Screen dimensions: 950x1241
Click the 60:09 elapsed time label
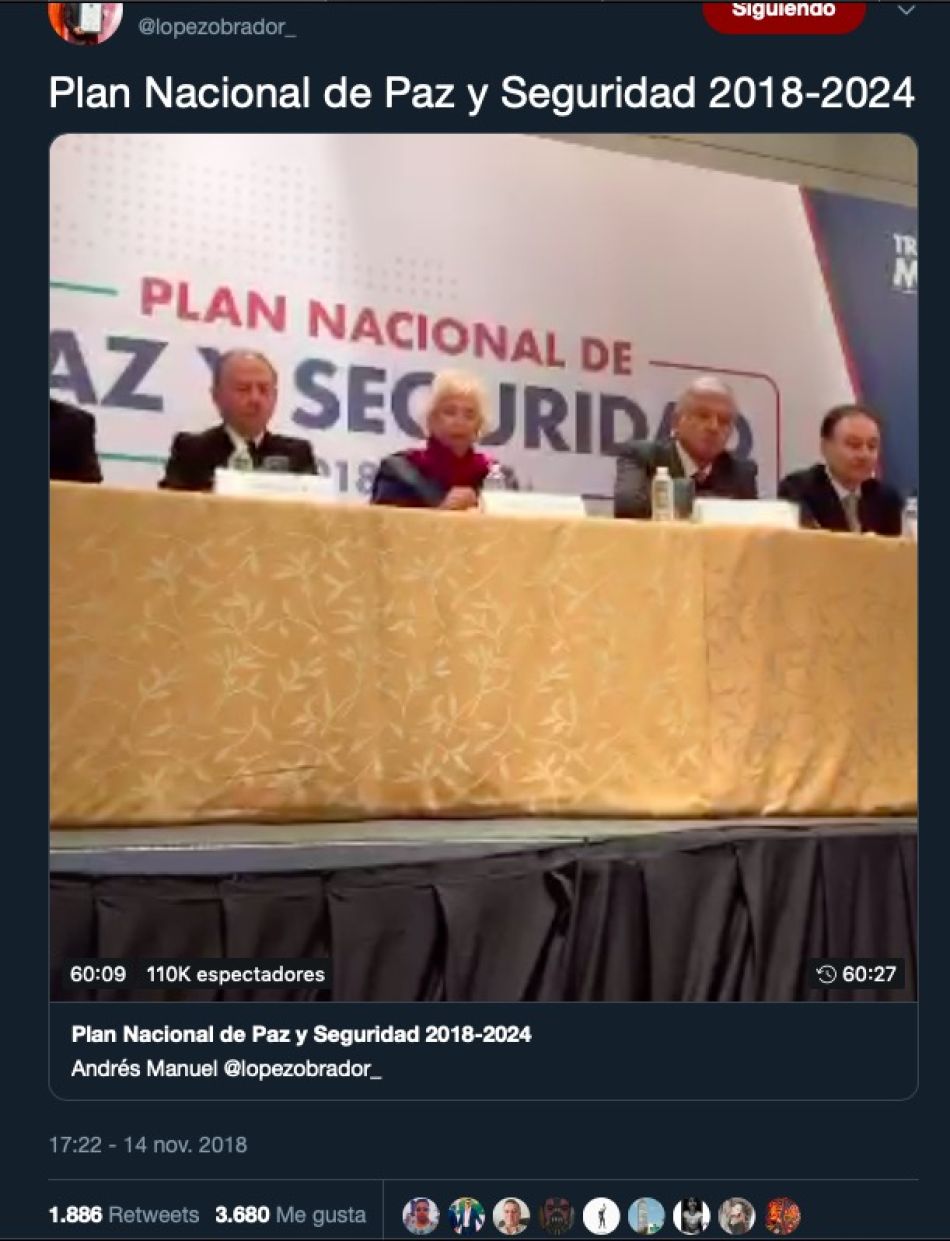click(98, 973)
